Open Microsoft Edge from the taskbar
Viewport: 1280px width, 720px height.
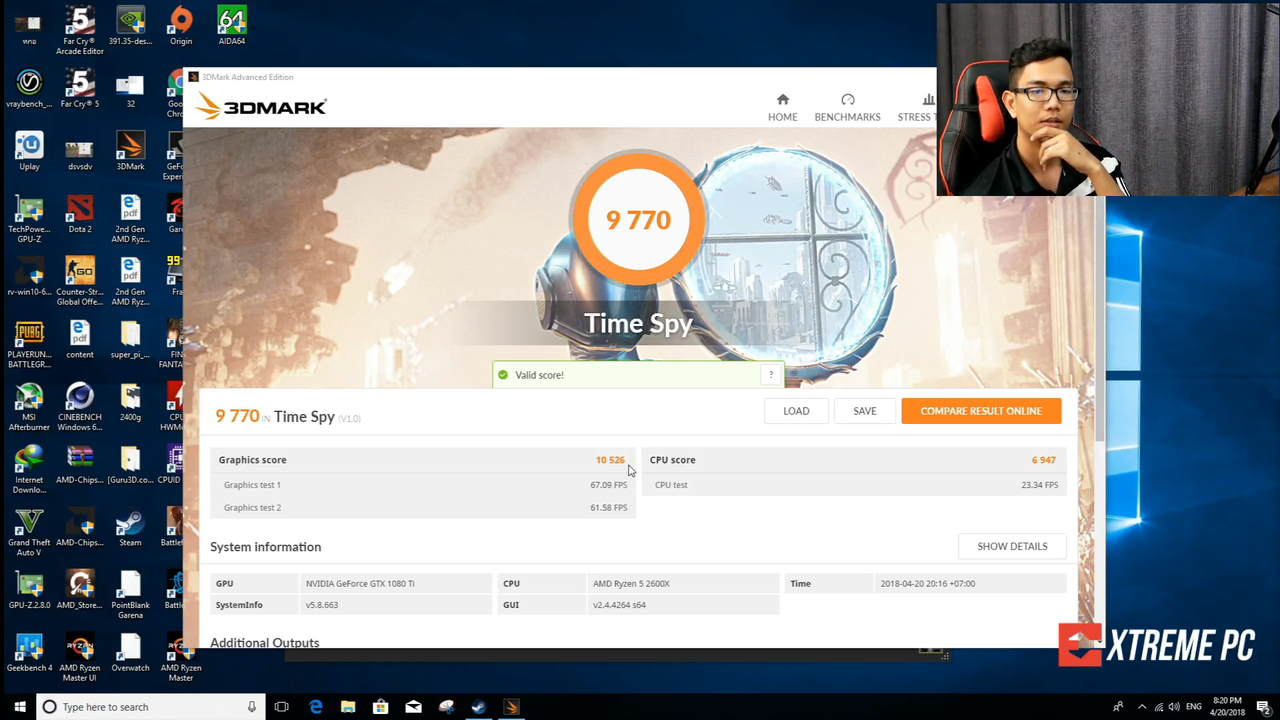pyautogui.click(x=315, y=707)
